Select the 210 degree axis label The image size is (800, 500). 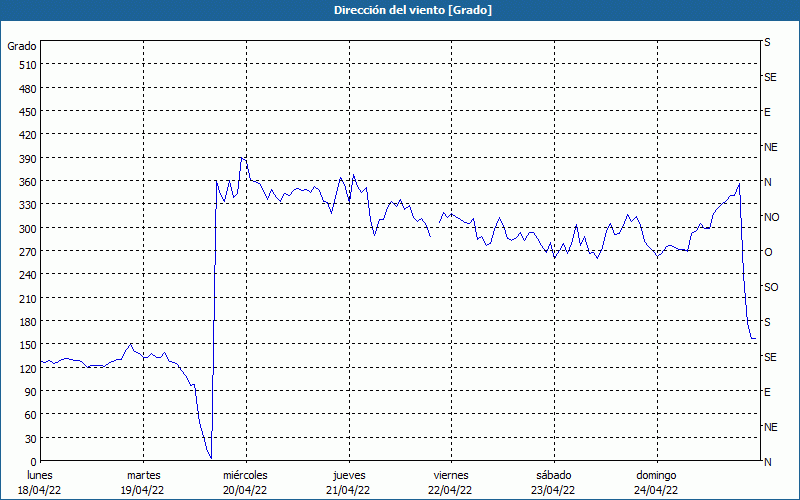(x=28, y=299)
